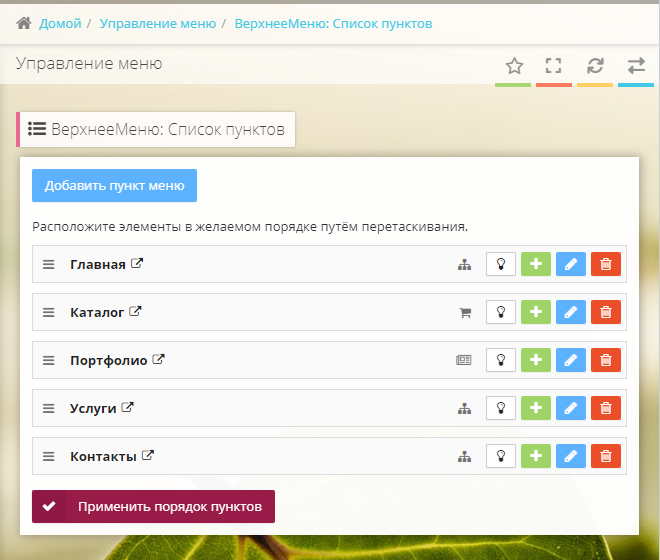This screenshot has height=560, width=660.
Task: Open external link icon next to Портфолио
Action: pos(158,360)
